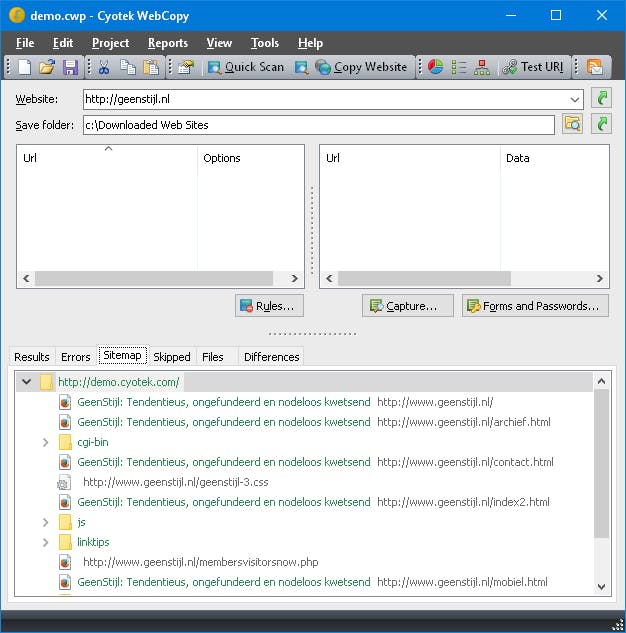
Task: Click sitemap scrollbar up arrow
Action: click(x=601, y=381)
